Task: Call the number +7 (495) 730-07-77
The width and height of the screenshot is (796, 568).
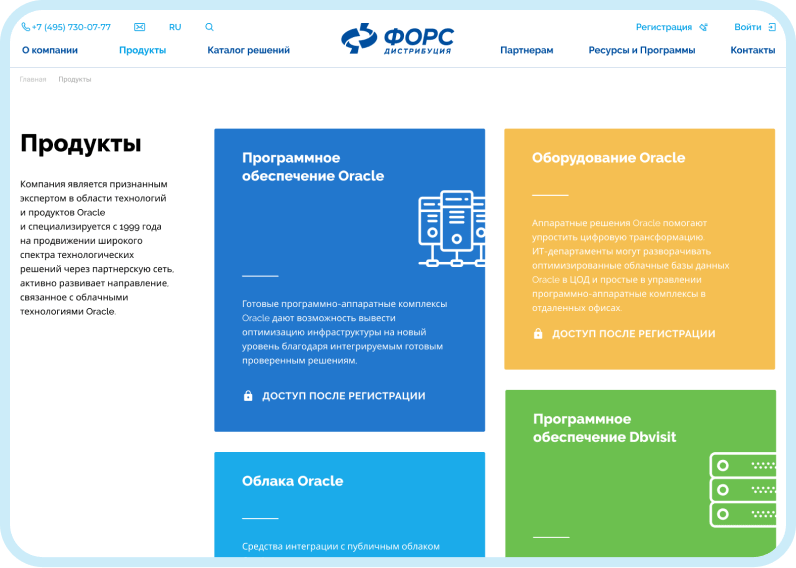Action: tap(71, 27)
